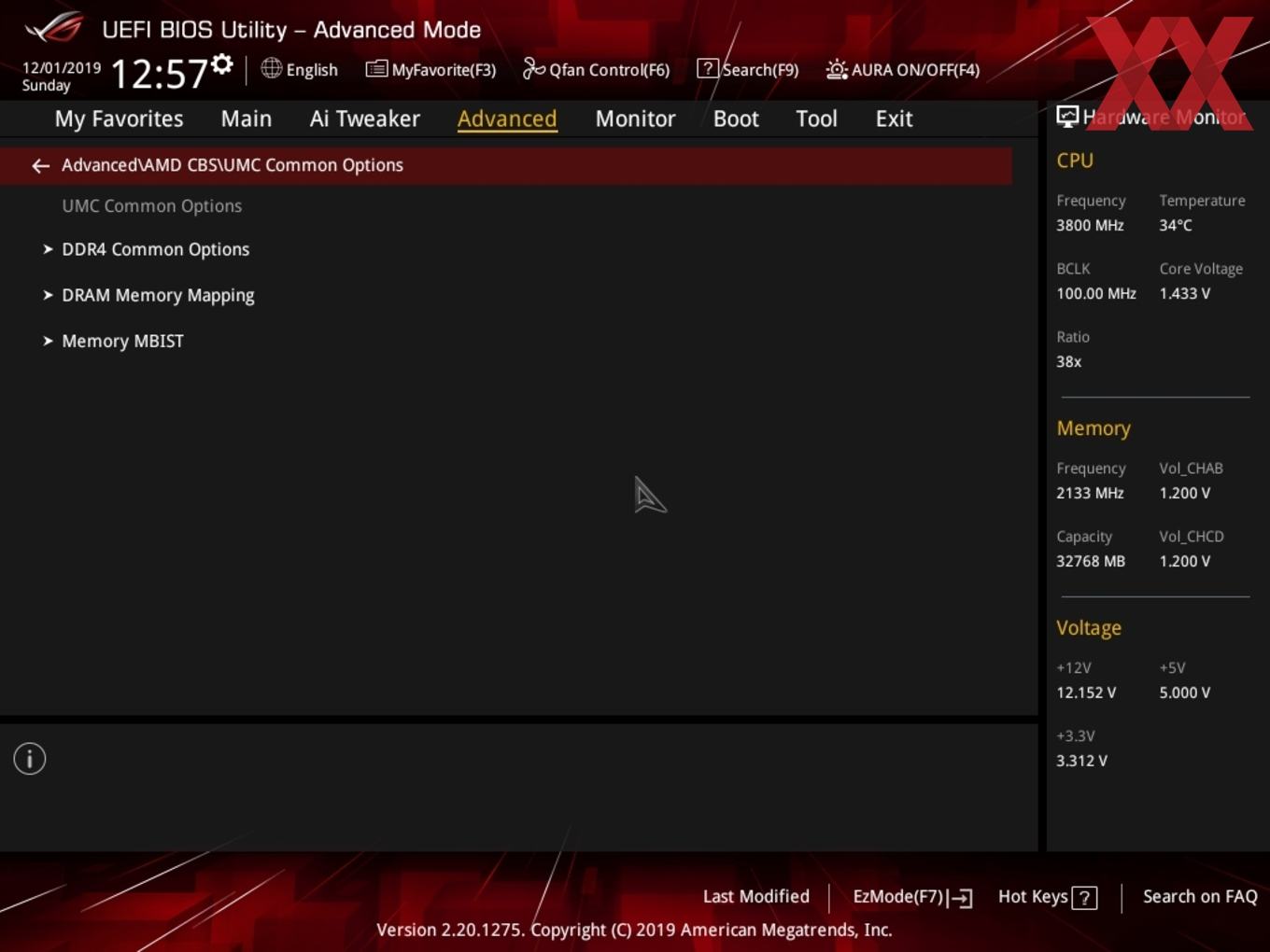1270x952 pixels.
Task: Click BCLK value 100.00 MHz
Action: coord(1096,293)
